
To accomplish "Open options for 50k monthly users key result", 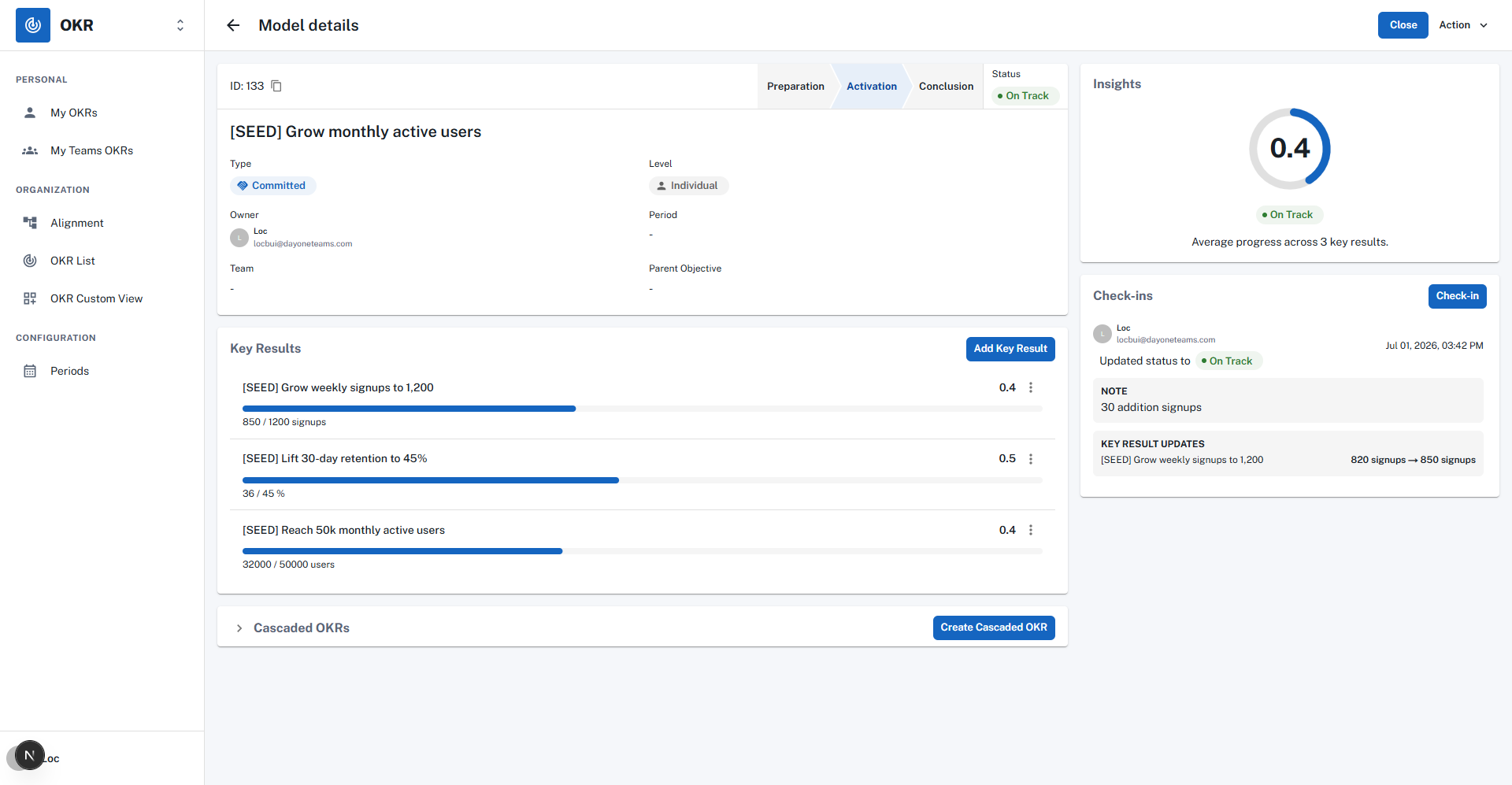I will pos(1031,530).
